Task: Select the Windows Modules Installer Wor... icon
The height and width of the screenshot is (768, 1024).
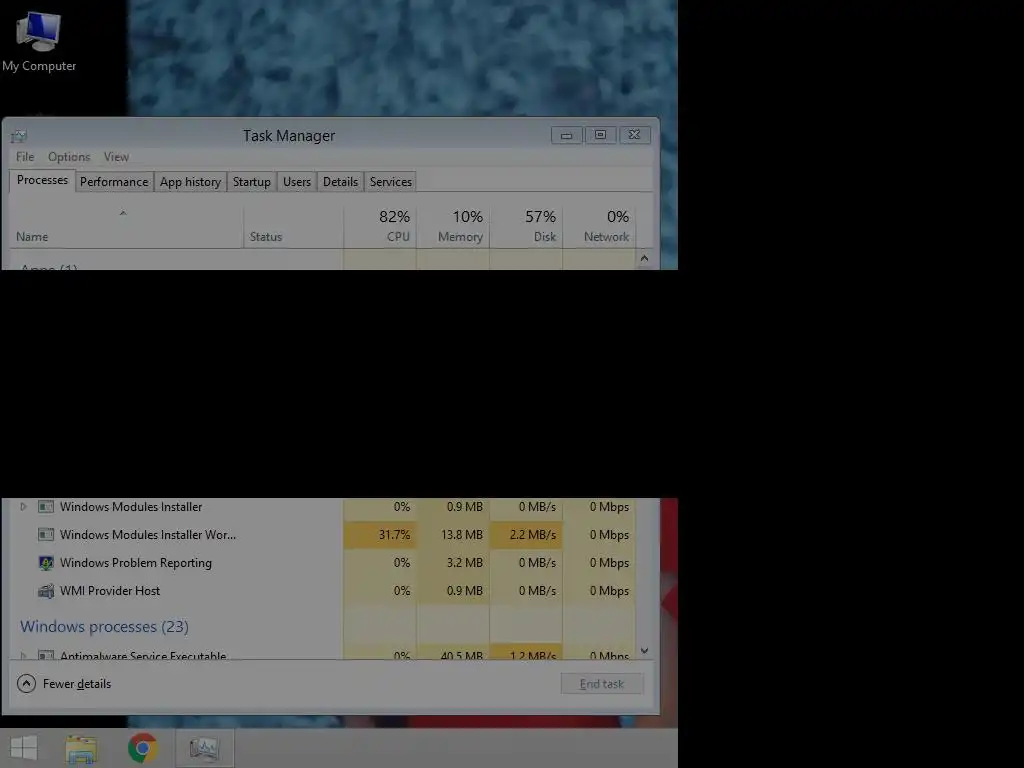Action: [x=46, y=535]
